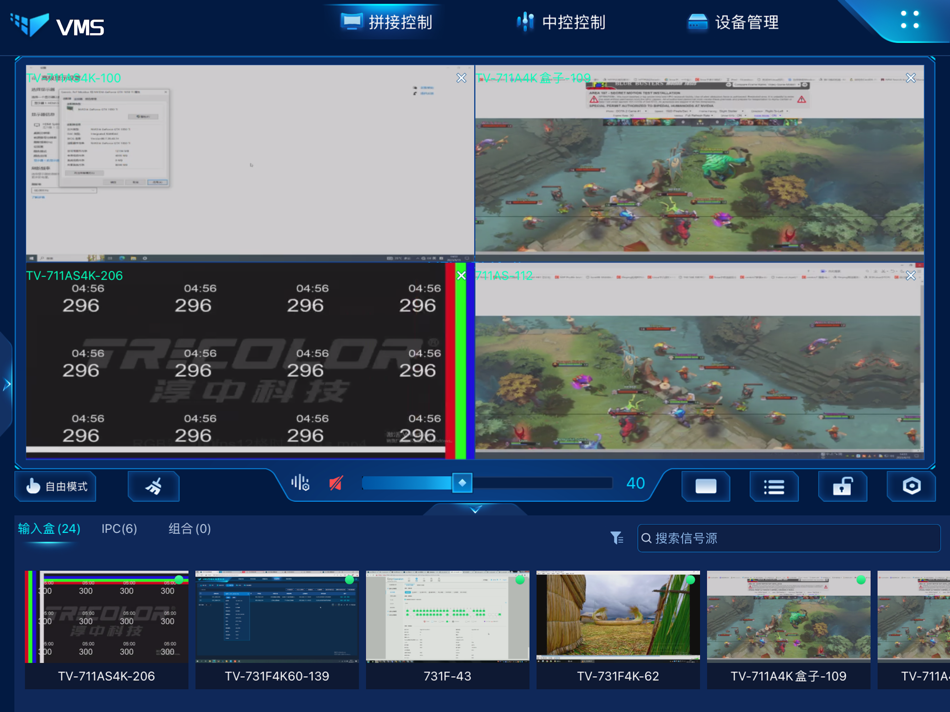Click the 自由模式 button
The width and height of the screenshot is (950, 712).
[x=56, y=486]
